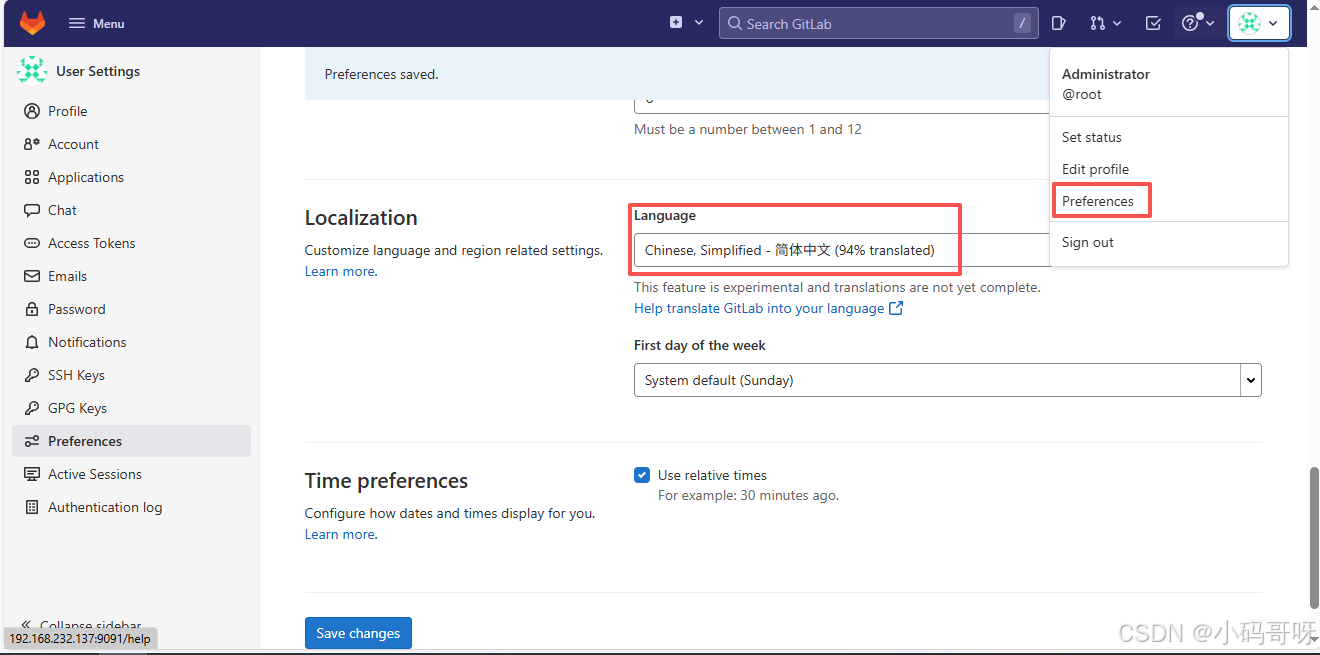Open Learn more link under Time preferences
The image size is (1320, 655).
(x=340, y=534)
